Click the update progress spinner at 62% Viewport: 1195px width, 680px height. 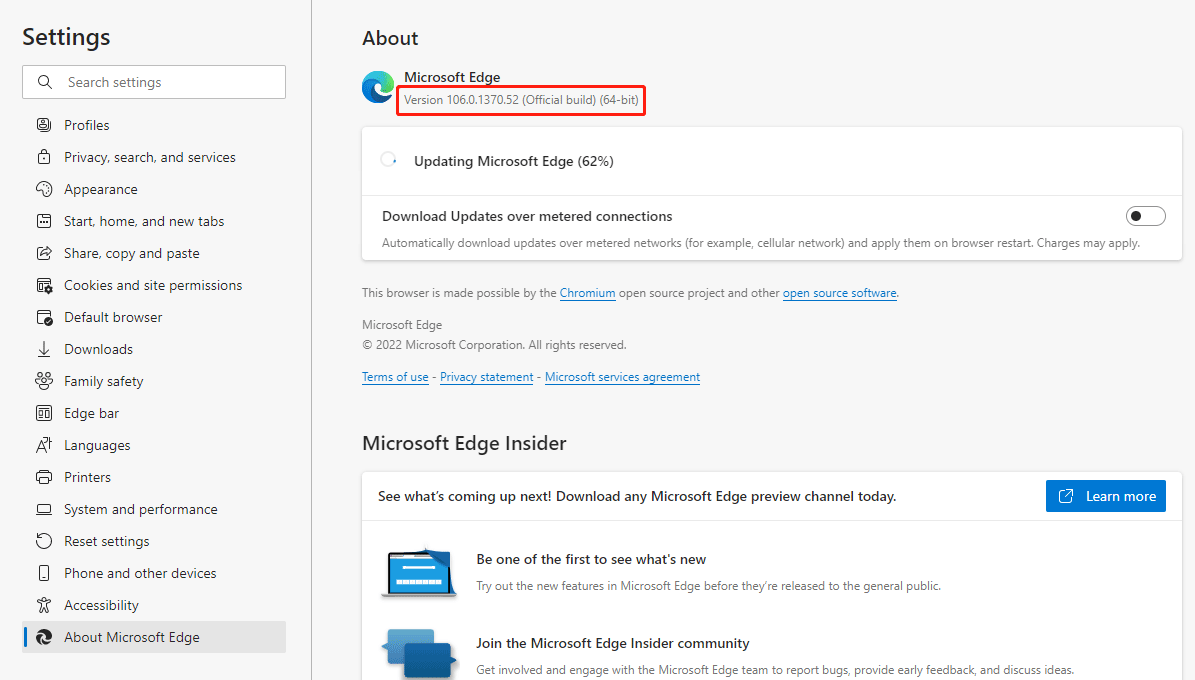click(388, 160)
